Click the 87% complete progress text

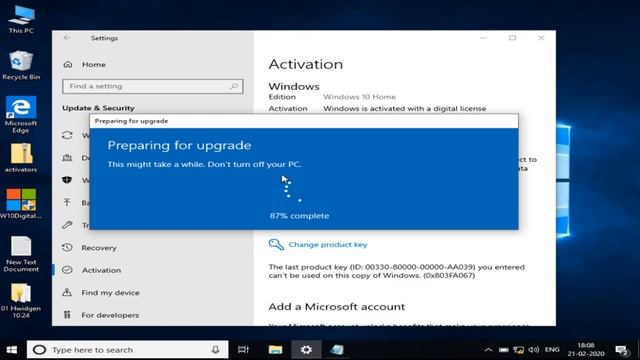click(x=299, y=216)
